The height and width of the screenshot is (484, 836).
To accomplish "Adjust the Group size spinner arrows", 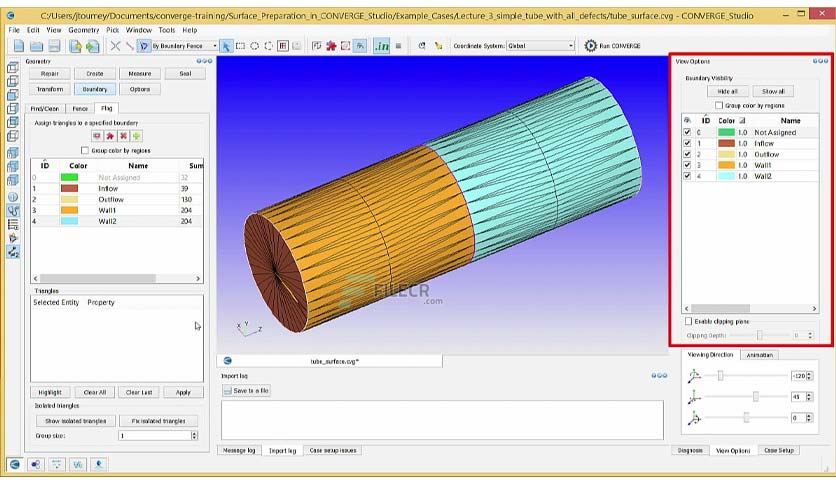I will [194, 435].
